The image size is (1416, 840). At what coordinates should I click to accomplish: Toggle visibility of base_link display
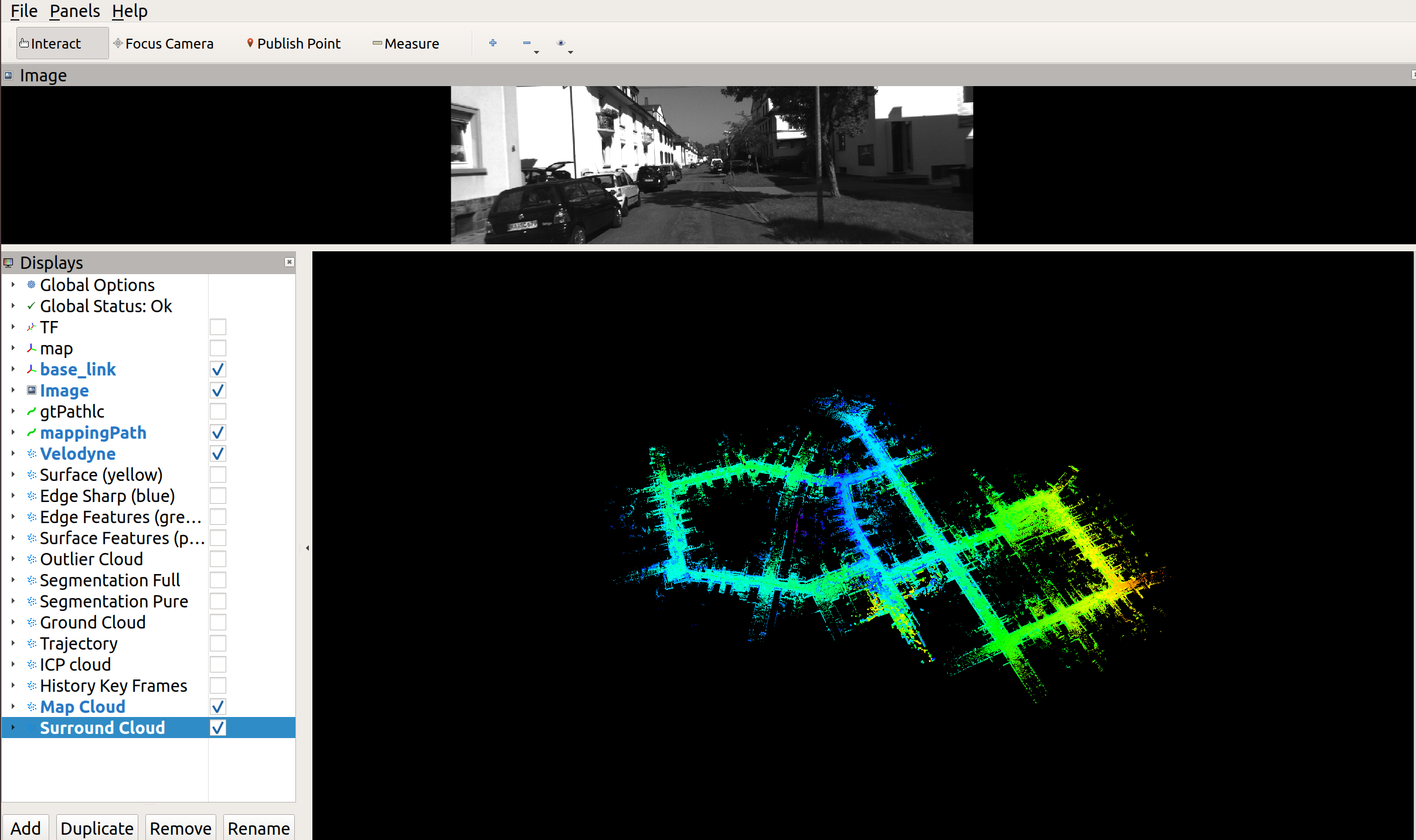pyautogui.click(x=218, y=369)
